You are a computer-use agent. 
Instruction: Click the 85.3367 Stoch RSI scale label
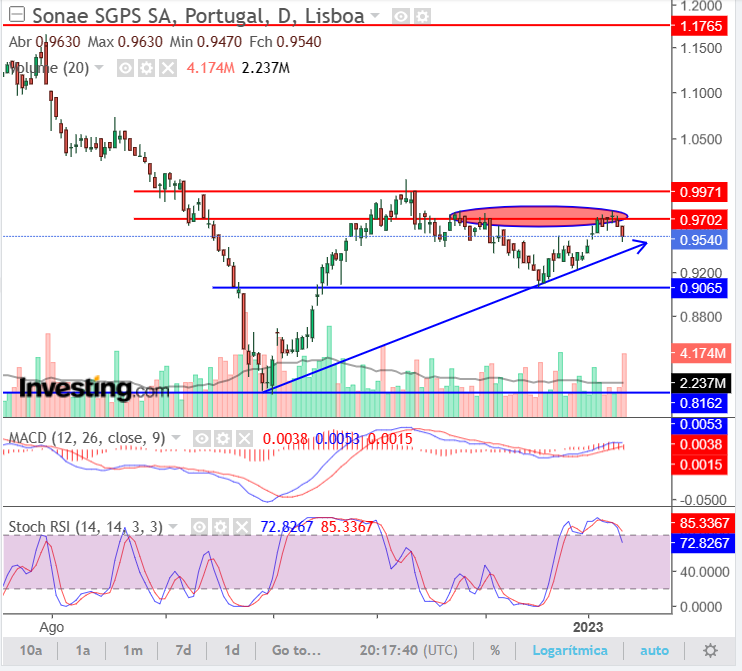pos(703,523)
